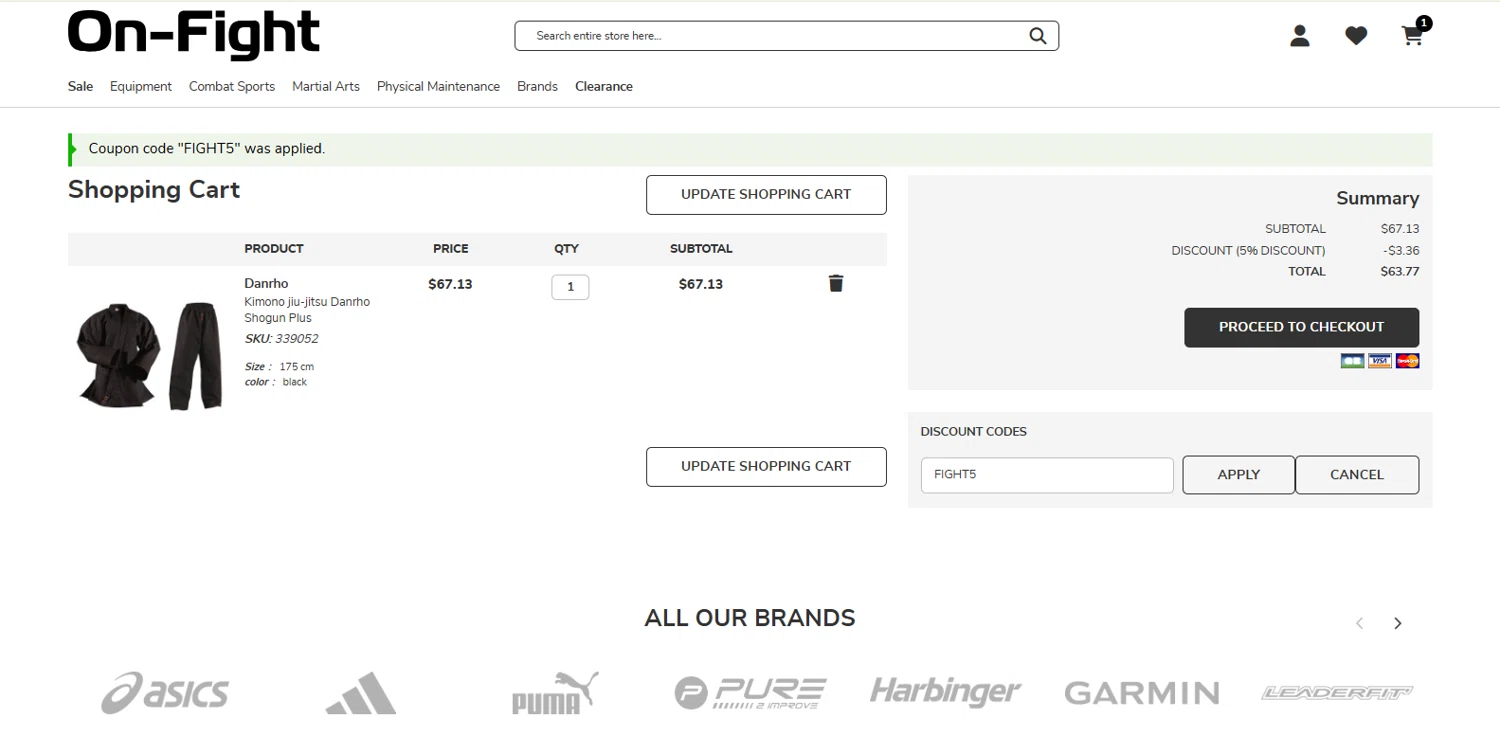Open the Danrho product name link

point(266,283)
